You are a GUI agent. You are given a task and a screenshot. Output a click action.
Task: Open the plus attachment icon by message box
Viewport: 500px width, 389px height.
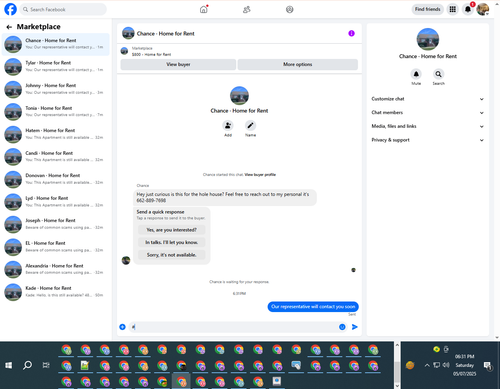point(122,327)
